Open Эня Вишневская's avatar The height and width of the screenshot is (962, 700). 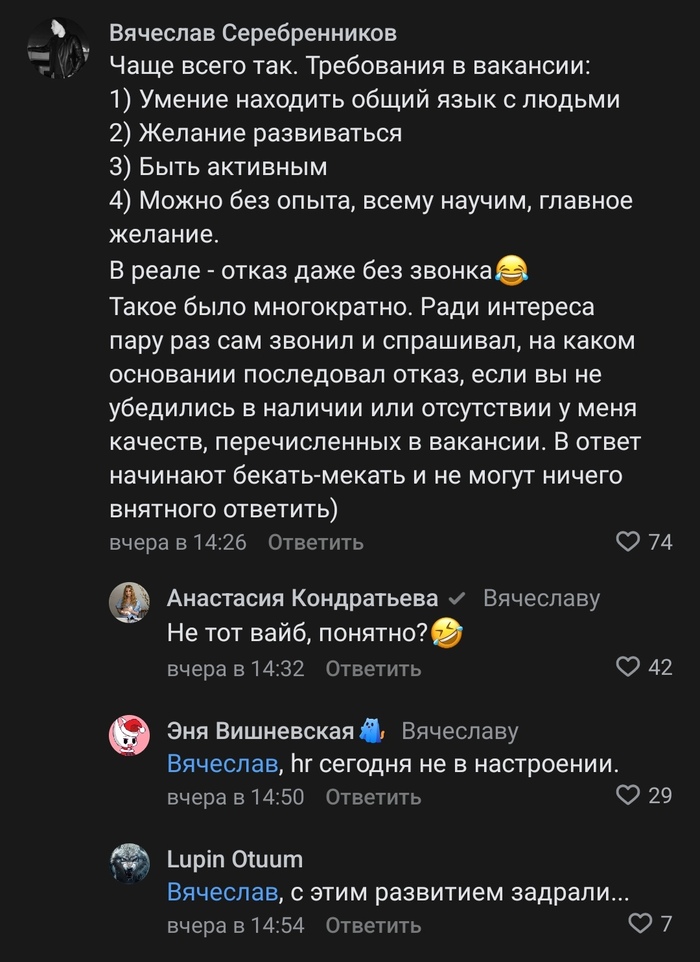129,736
